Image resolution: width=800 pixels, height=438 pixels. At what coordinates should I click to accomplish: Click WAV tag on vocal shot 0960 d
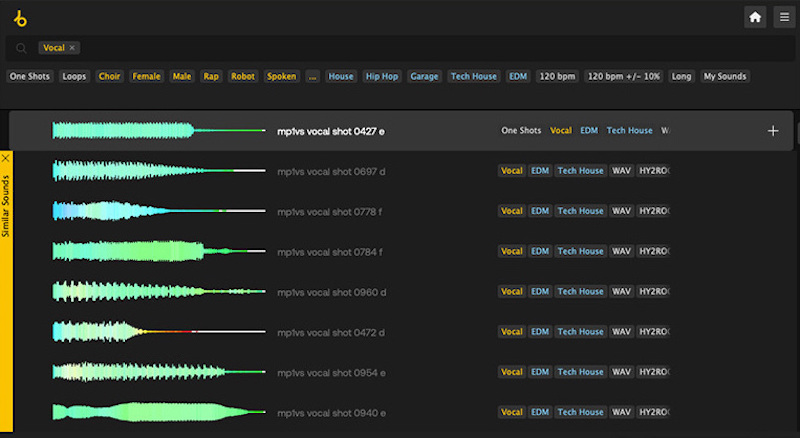tap(621, 291)
